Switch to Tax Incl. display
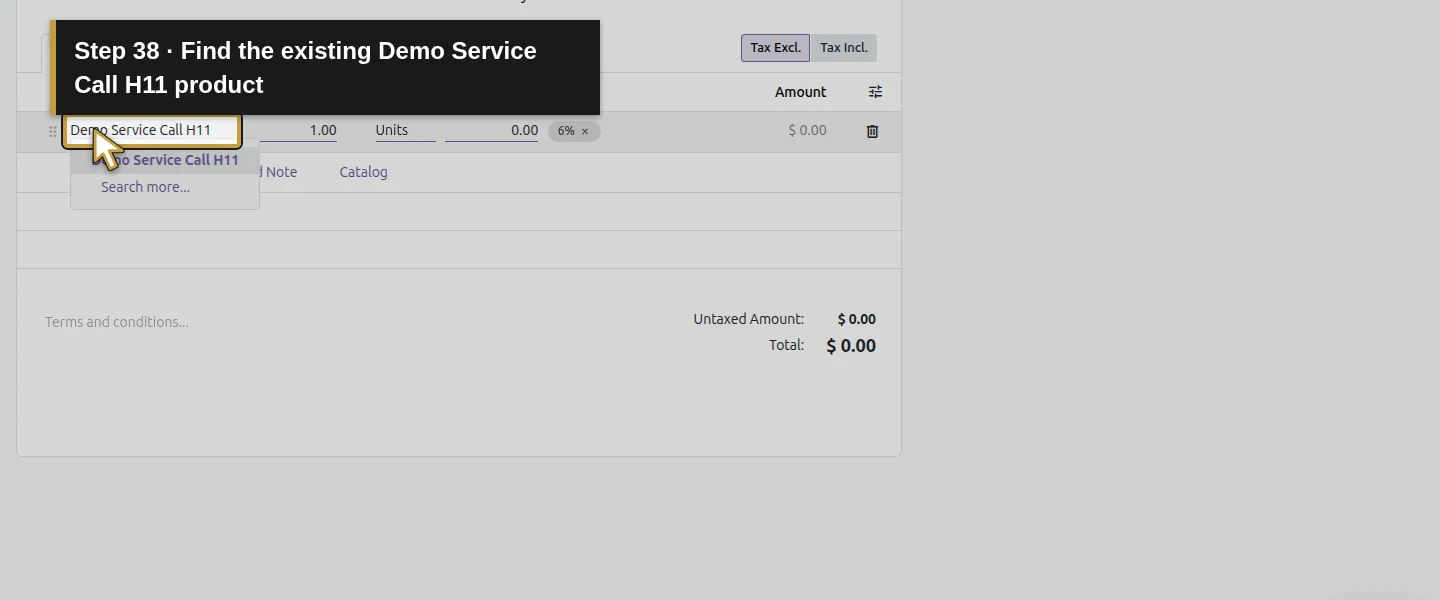The height and width of the screenshot is (600, 1440). 843,48
